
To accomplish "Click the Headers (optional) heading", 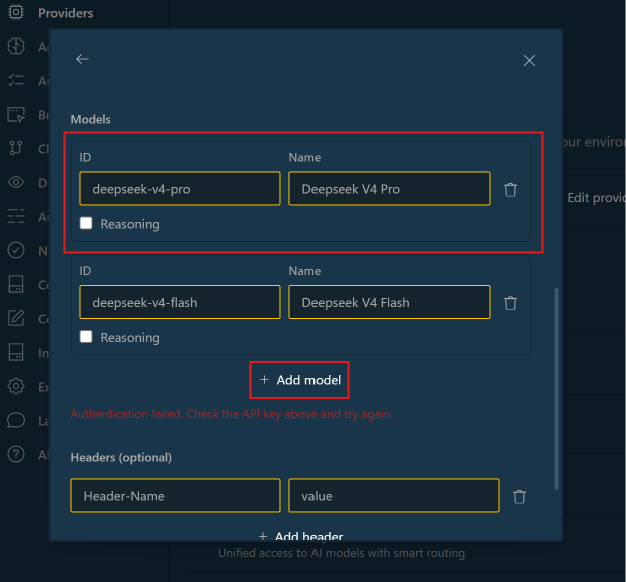I will pos(121,457).
